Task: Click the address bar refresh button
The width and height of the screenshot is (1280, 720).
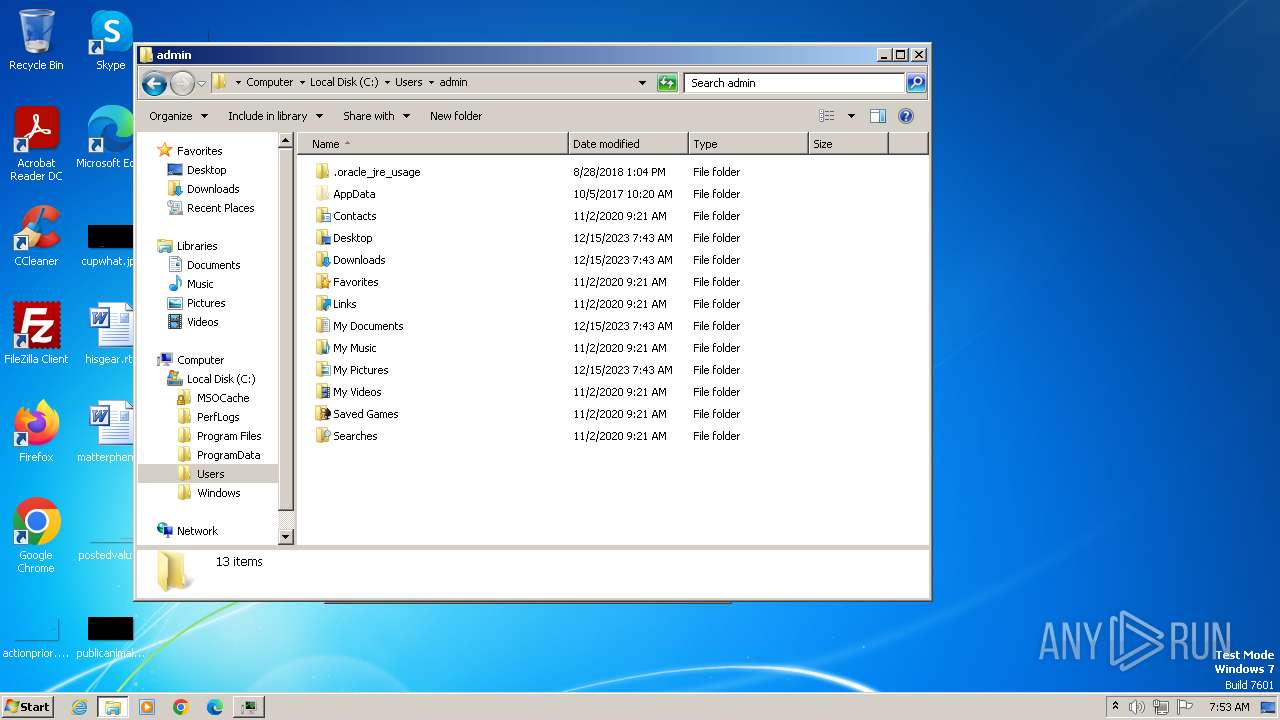Action: pyautogui.click(x=667, y=83)
